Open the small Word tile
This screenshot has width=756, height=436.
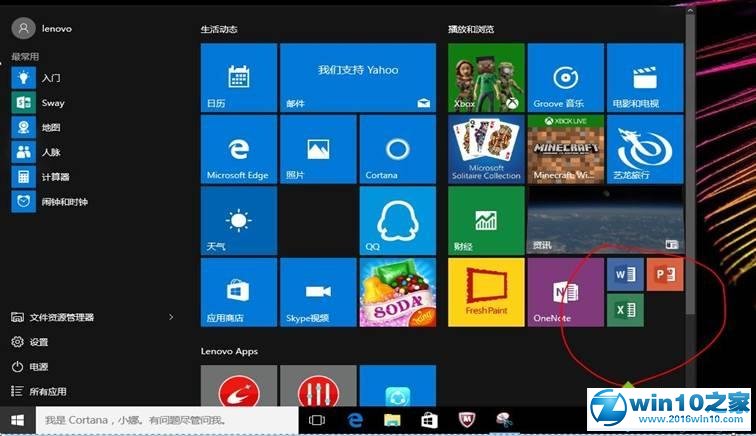click(624, 274)
